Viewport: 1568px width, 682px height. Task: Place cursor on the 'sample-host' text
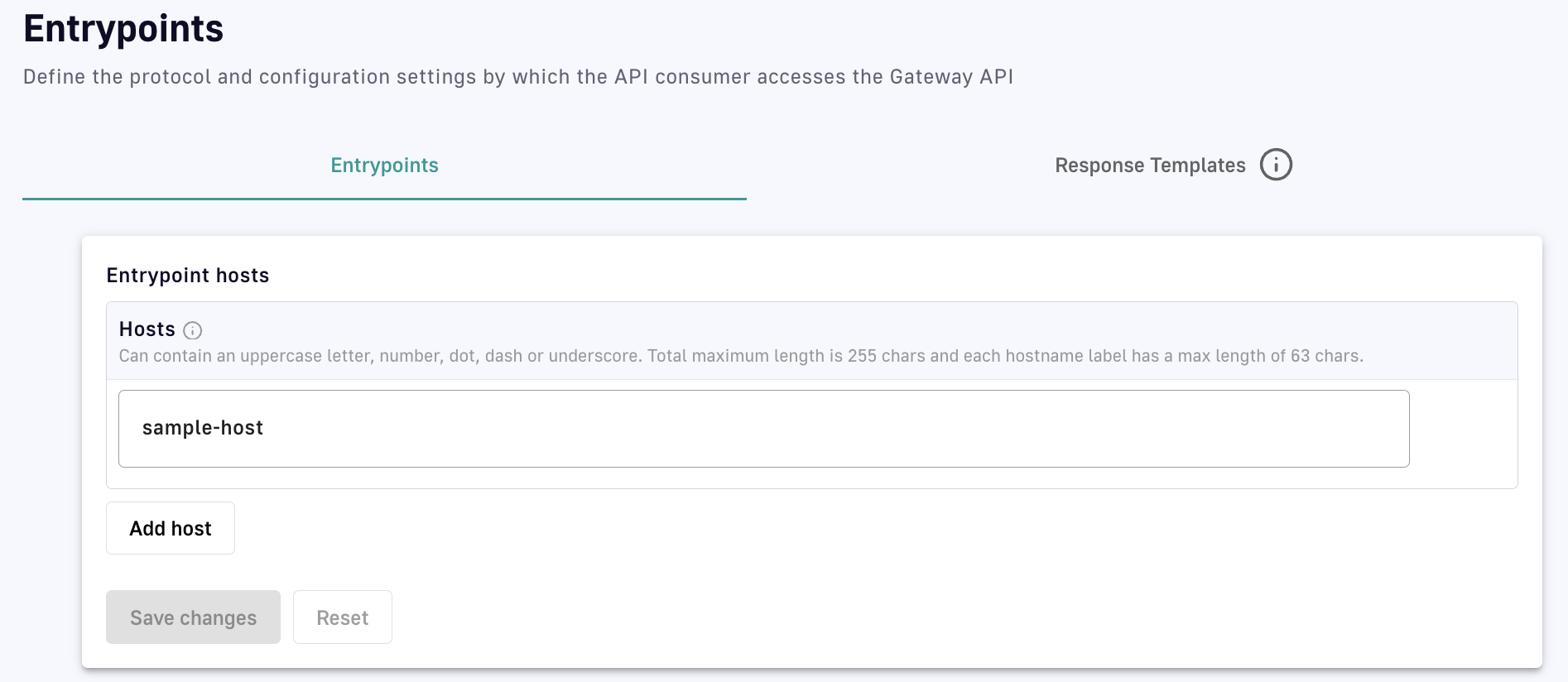203,428
